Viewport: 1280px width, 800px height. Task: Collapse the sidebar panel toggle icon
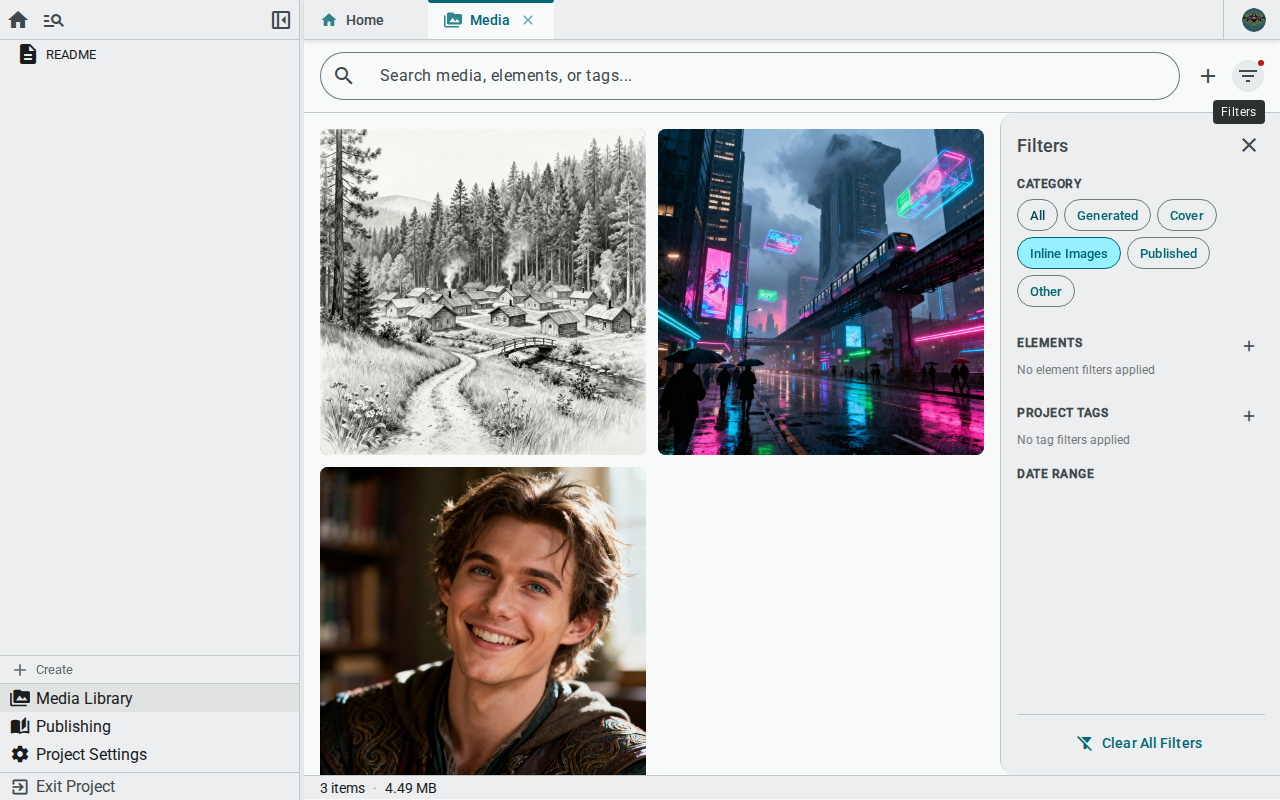(281, 20)
